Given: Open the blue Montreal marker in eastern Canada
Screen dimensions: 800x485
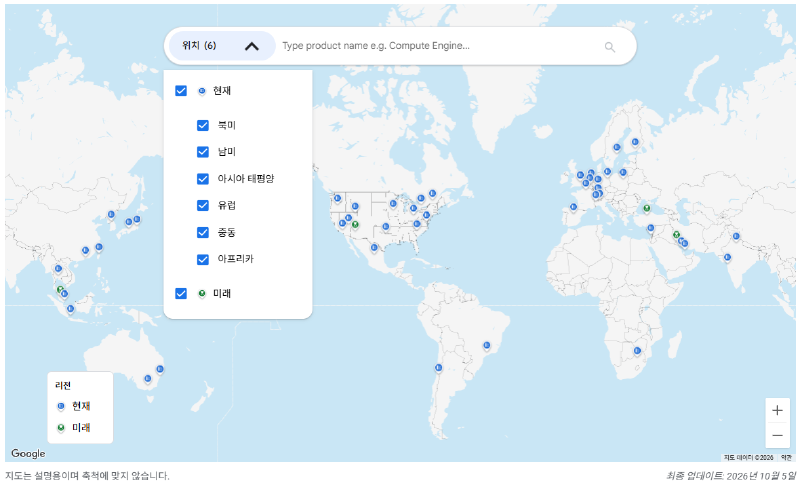Looking at the screenshot, I should [x=432, y=194].
